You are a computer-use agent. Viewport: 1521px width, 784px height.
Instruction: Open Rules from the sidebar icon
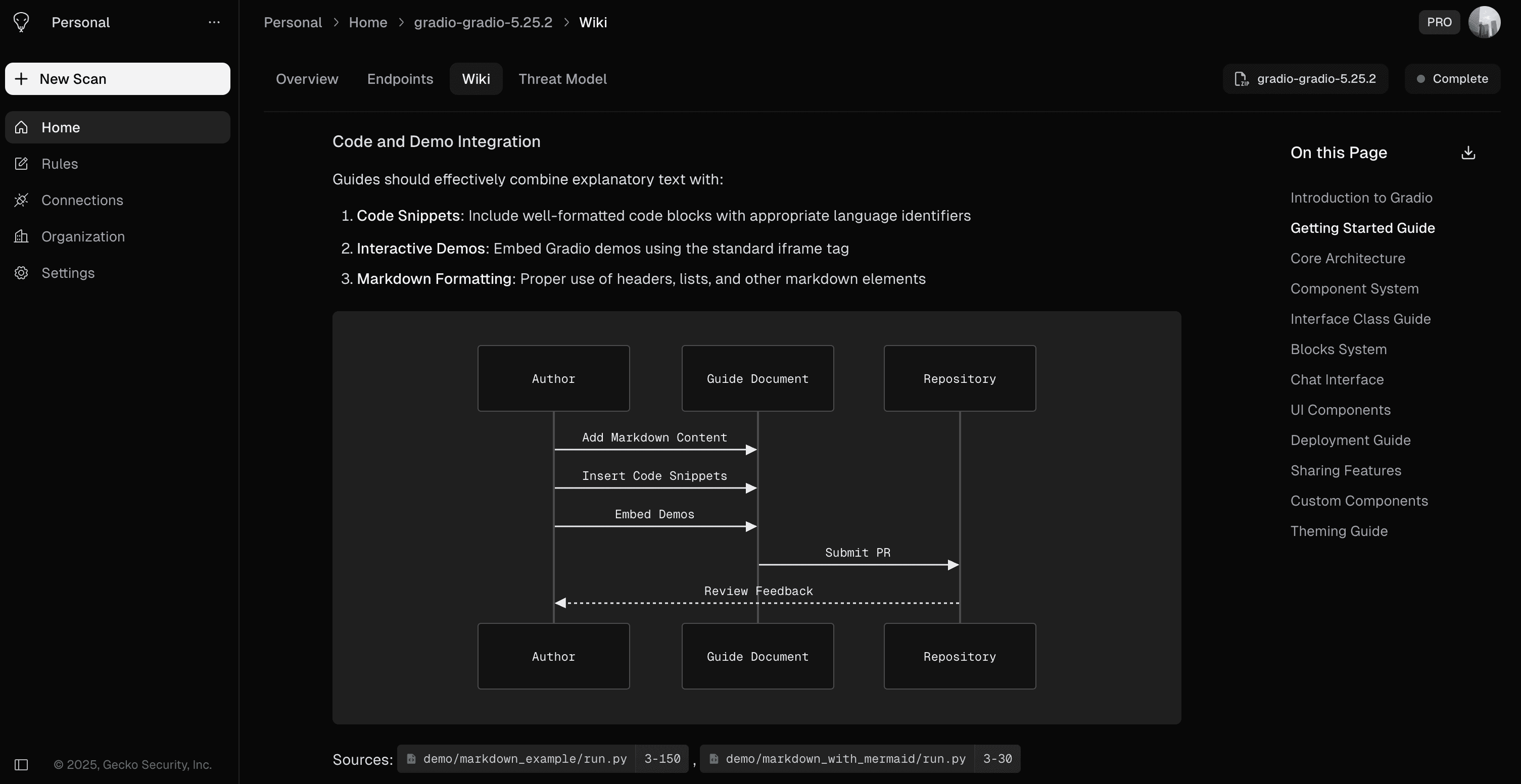21,164
